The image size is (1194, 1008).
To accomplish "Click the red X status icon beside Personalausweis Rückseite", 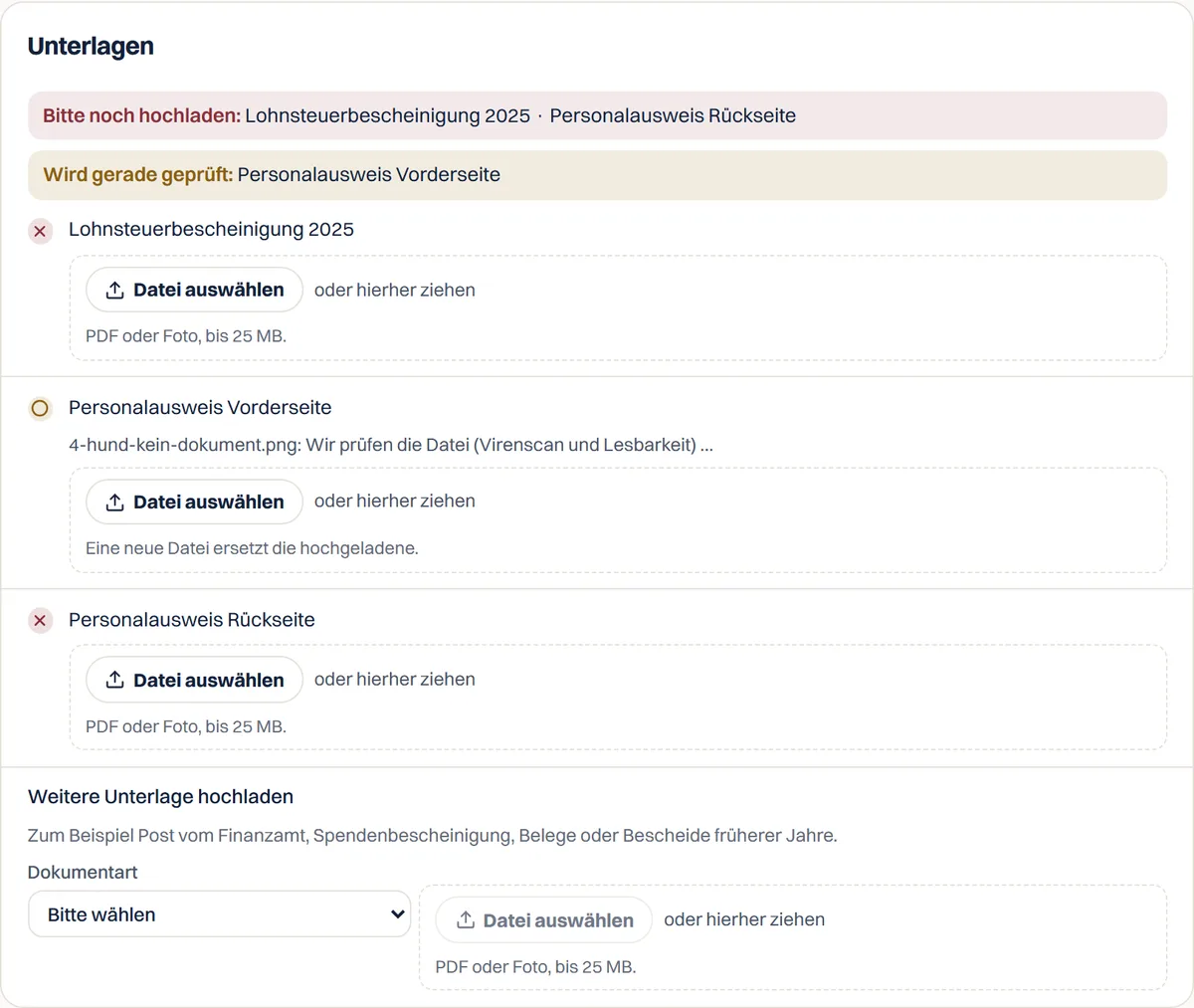I will 40,621.
